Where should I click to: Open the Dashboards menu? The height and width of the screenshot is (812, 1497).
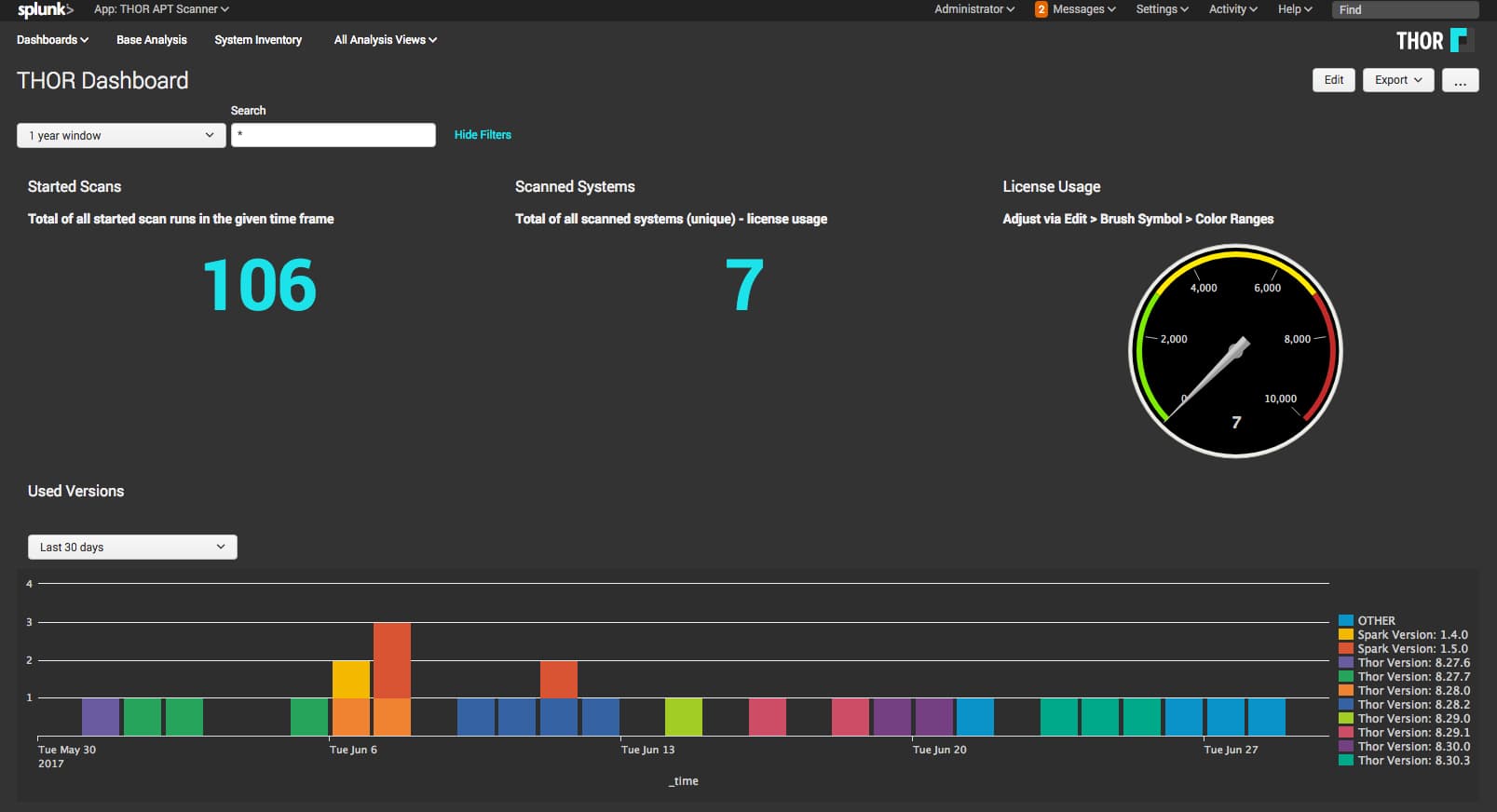point(53,40)
